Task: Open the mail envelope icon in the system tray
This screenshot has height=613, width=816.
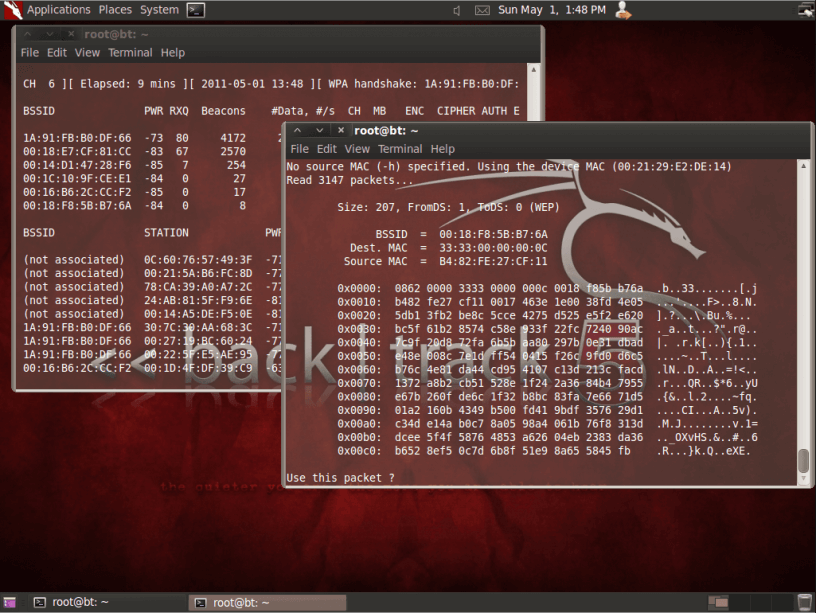Action: click(483, 9)
